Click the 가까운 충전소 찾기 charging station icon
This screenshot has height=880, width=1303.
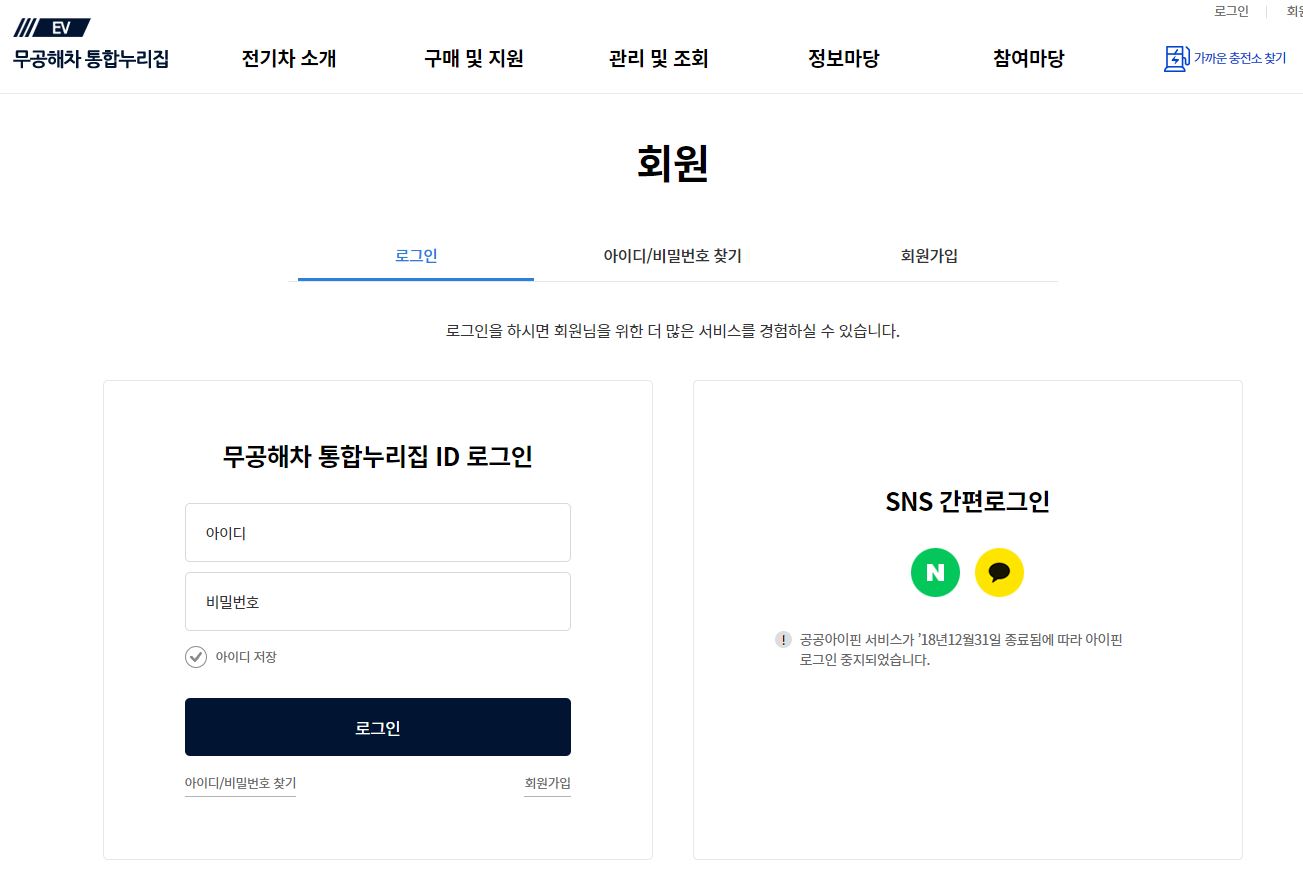click(1175, 59)
